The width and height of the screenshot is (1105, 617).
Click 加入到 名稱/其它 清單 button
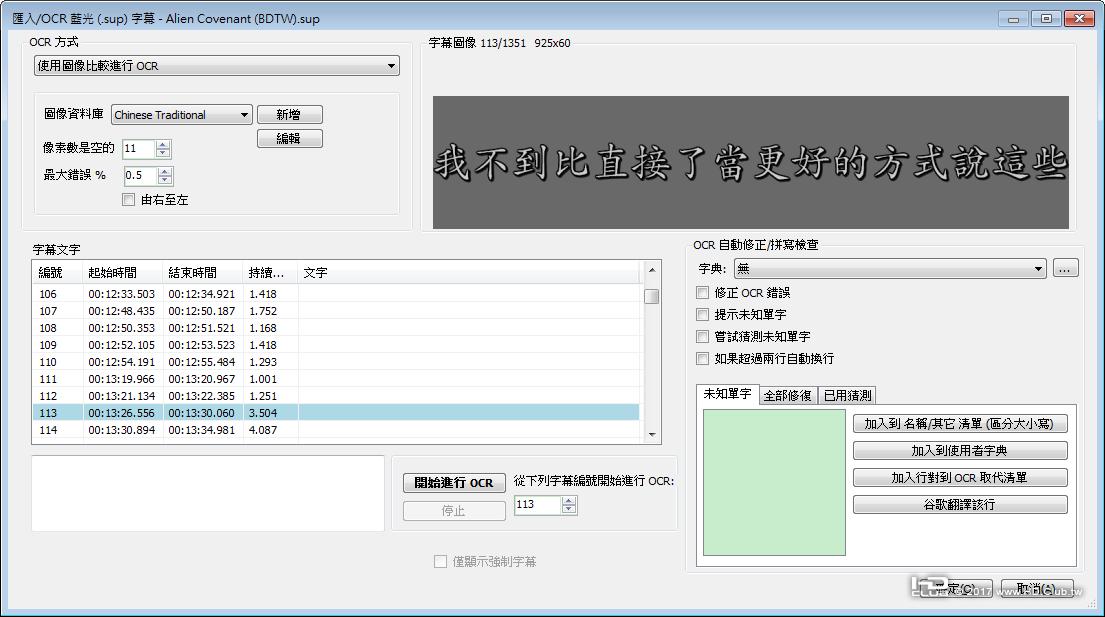point(960,423)
